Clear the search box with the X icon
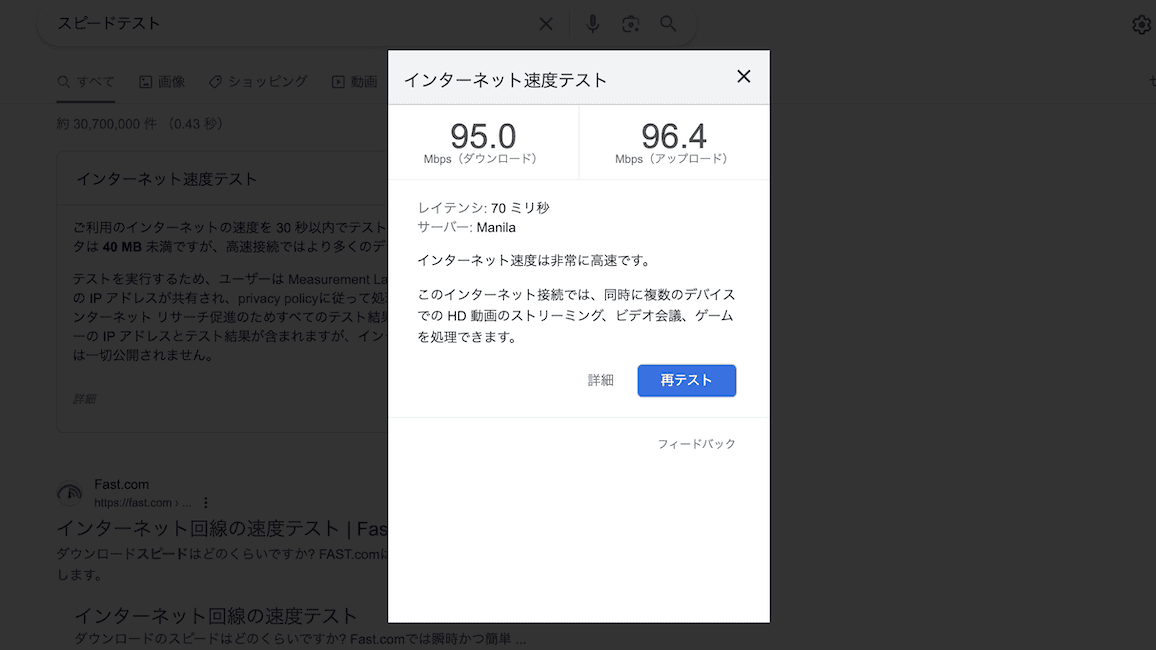This screenshot has height=650, width=1156. pos(546,24)
